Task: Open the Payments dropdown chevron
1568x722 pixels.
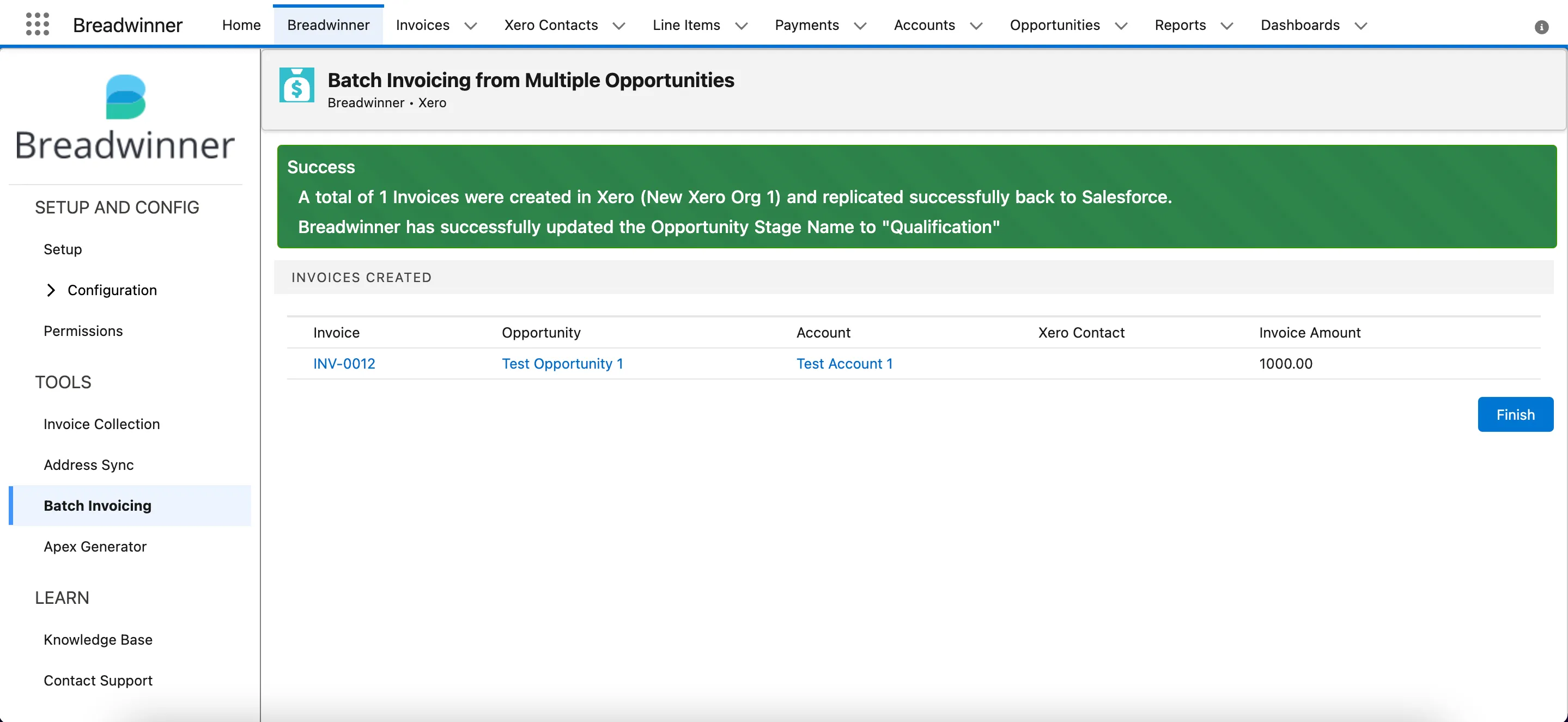Action: (860, 26)
